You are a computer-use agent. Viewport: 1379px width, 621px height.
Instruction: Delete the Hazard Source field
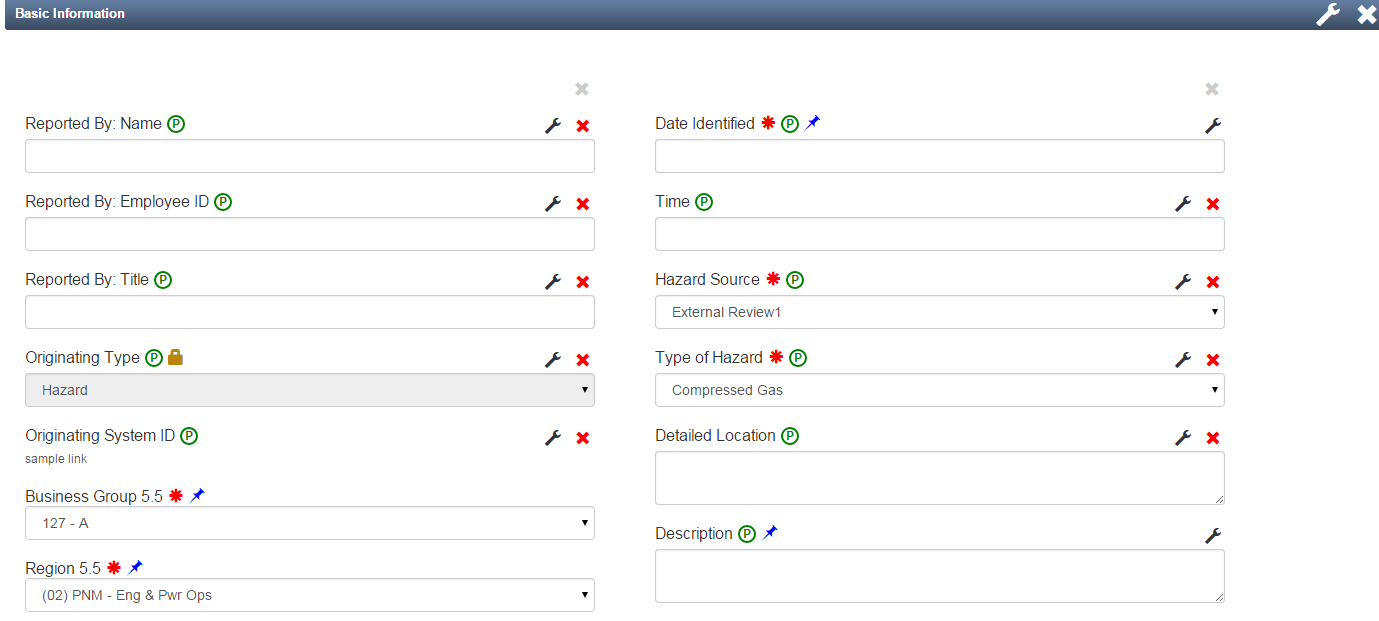point(1213,282)
